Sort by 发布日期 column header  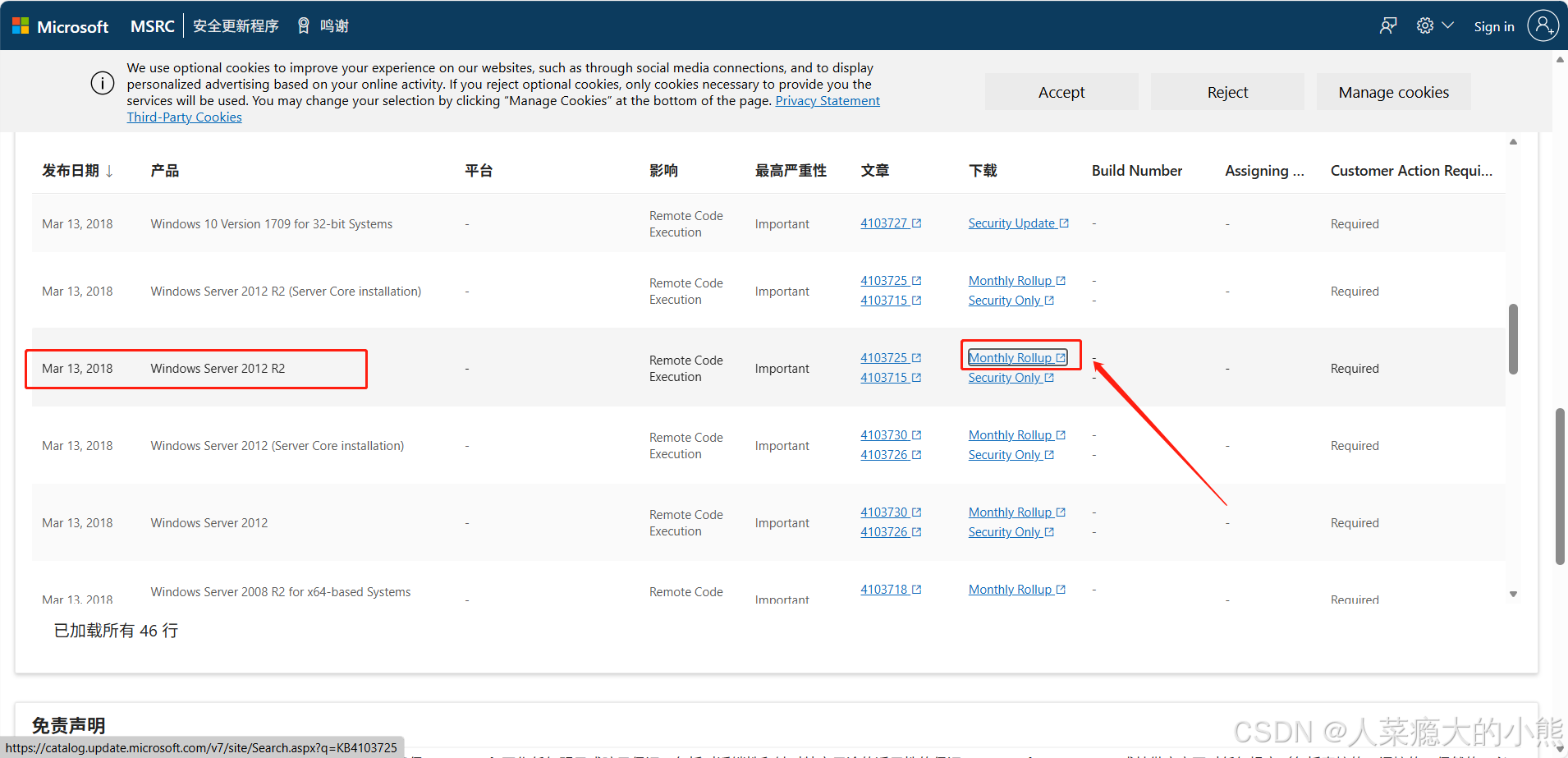pos(78,171)
